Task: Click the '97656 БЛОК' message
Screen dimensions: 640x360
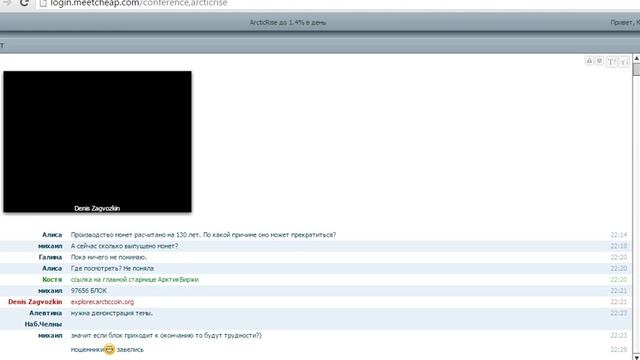Action: (x=89, y=291)
